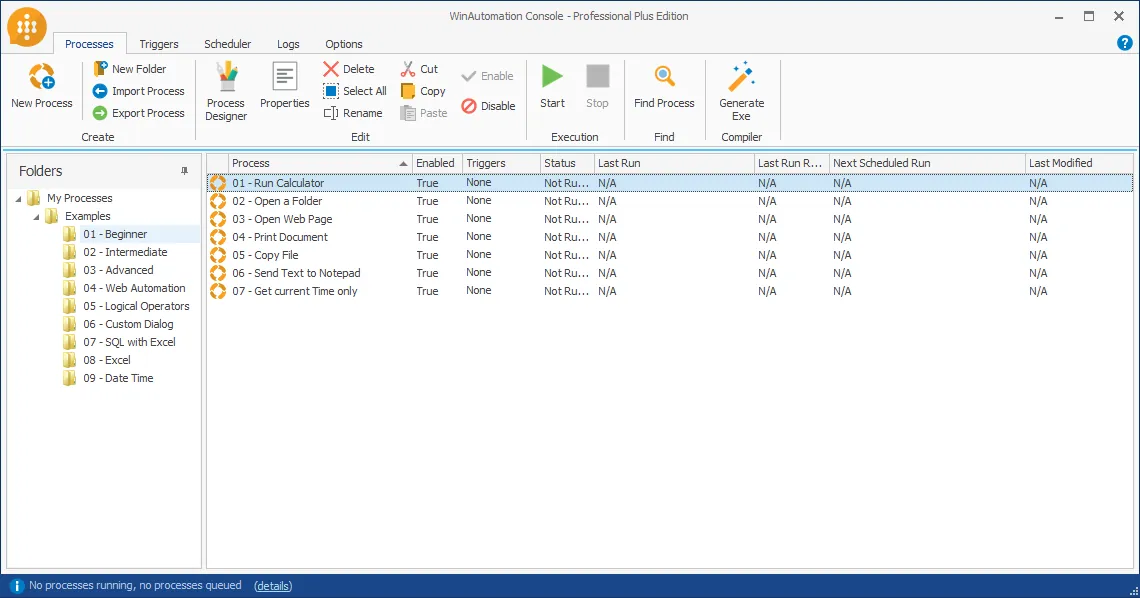Click Export Process button
This screenshot has width=1140, height=598.
point(139,113)
